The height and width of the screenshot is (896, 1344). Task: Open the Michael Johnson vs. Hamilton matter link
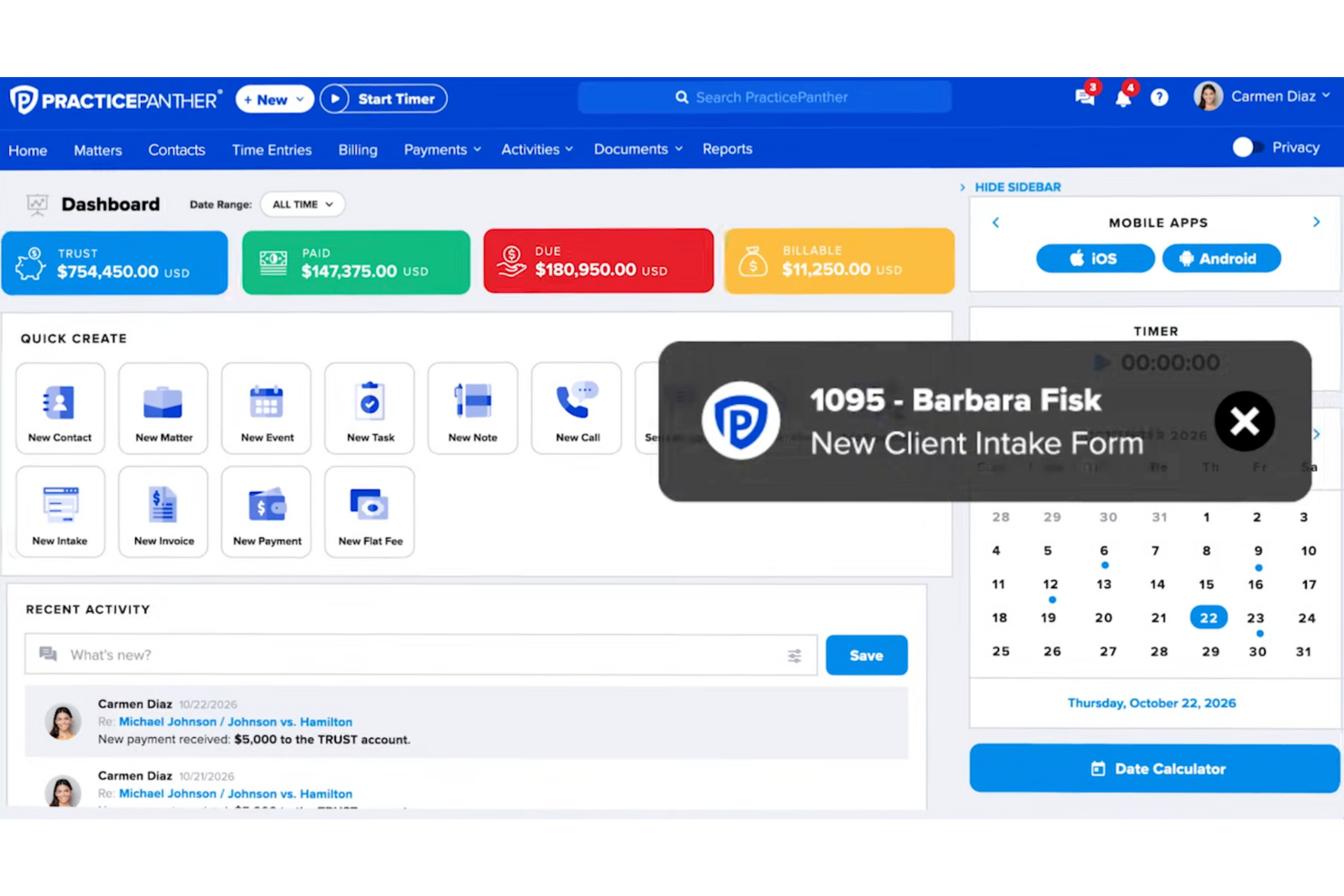(234, 721)
